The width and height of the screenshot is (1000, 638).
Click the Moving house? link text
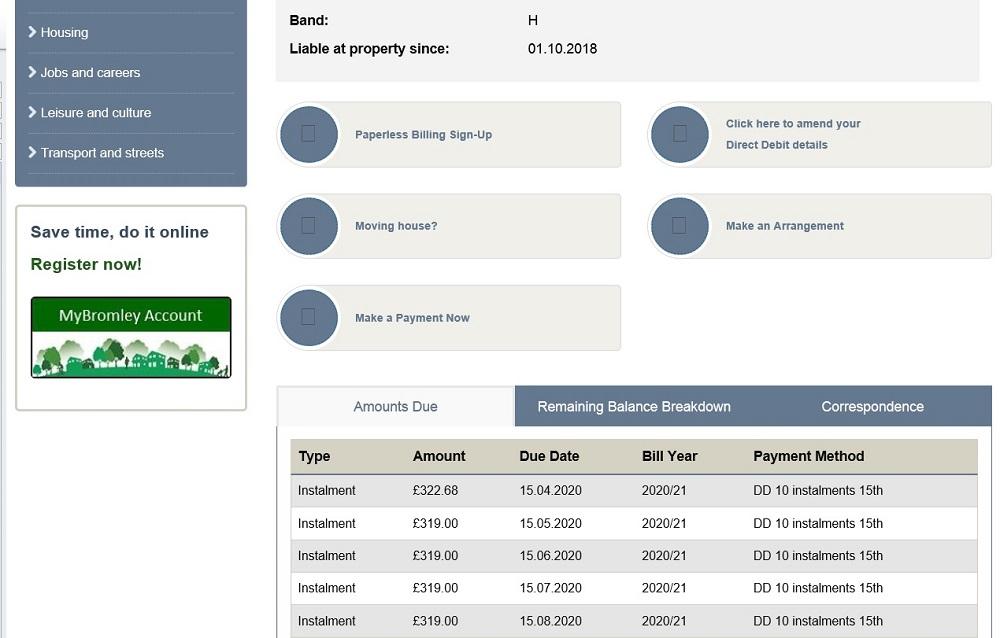click(396, 226)
